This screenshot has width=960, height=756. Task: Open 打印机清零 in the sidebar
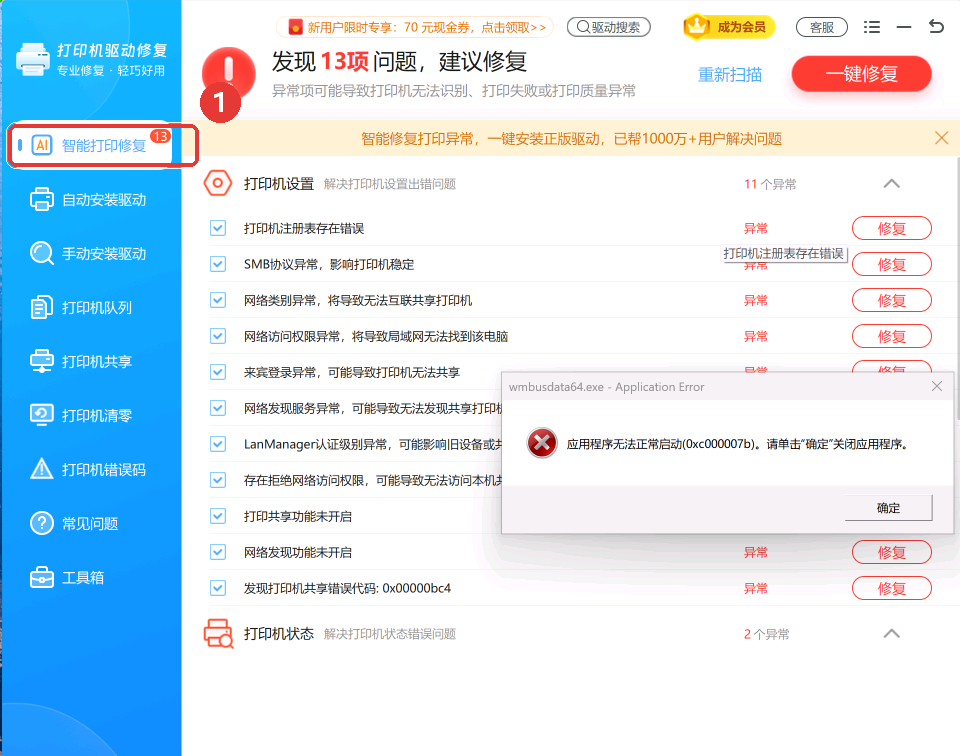(81, 416)
